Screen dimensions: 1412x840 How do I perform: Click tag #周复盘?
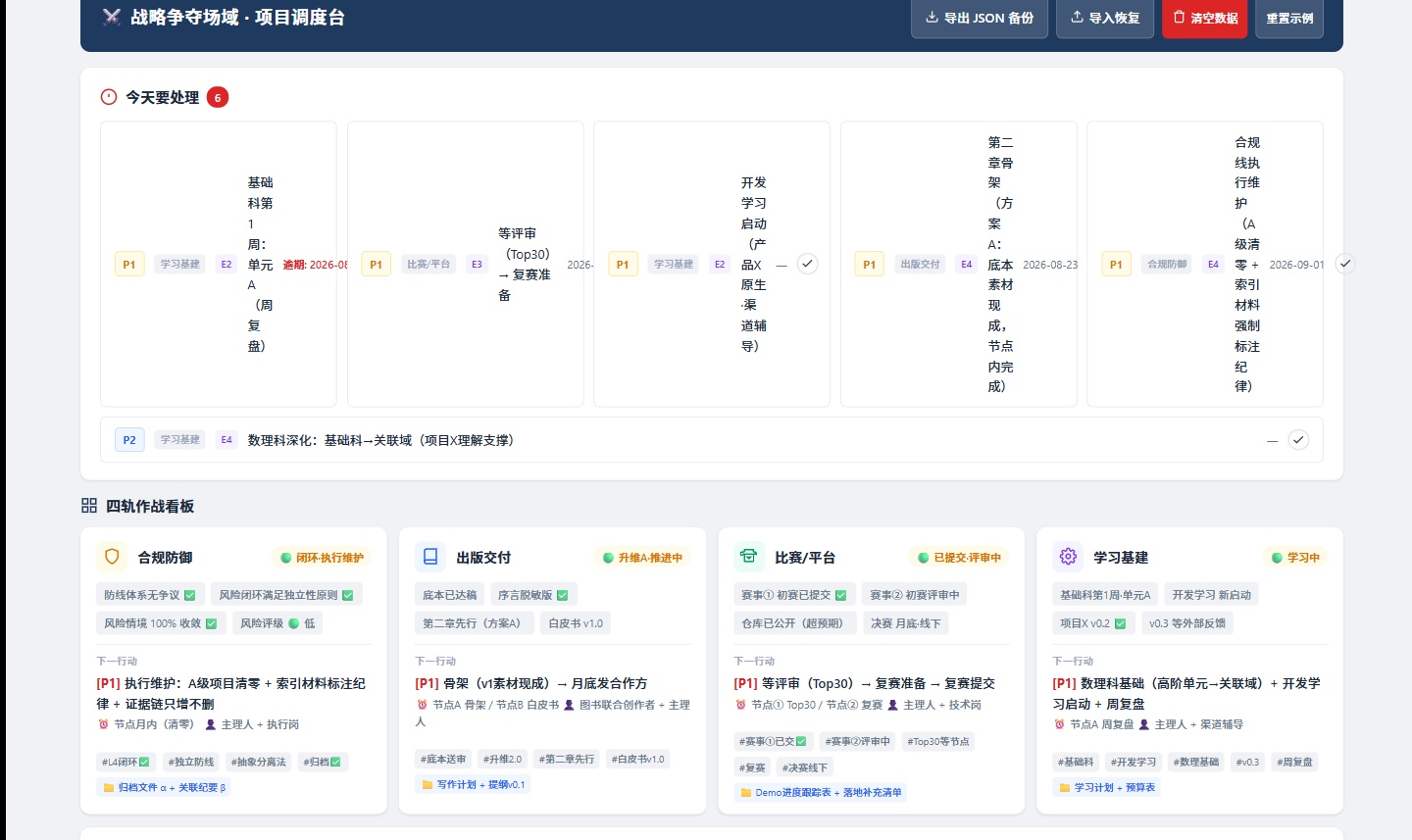click(1294, 762)
